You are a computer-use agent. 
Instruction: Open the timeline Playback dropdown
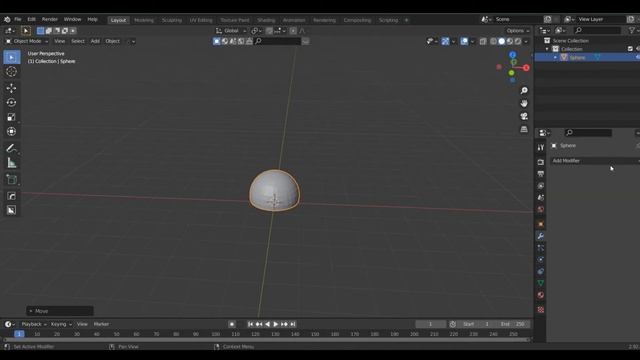(x=34, y=324)
